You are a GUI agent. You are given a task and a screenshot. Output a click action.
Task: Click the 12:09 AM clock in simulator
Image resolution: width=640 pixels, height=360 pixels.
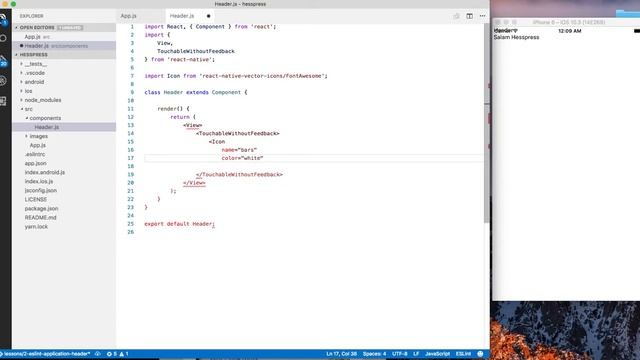569,31
